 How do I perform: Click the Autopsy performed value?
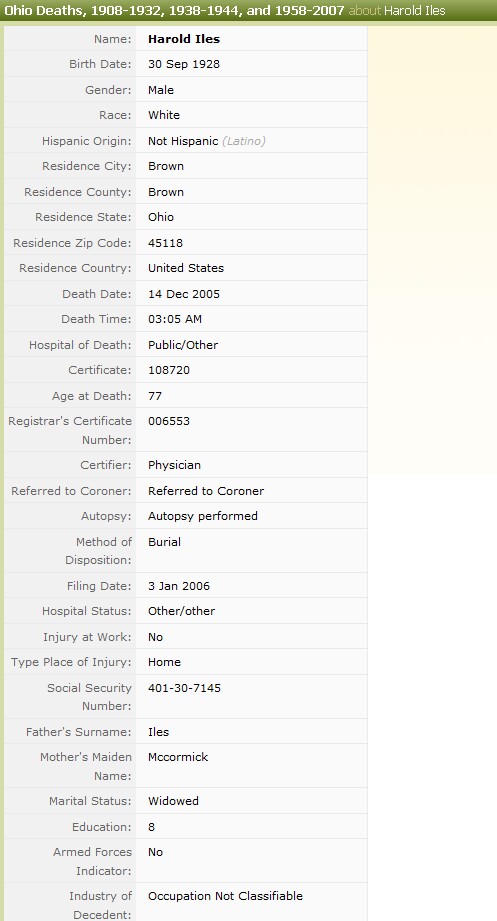coord(203,516)
